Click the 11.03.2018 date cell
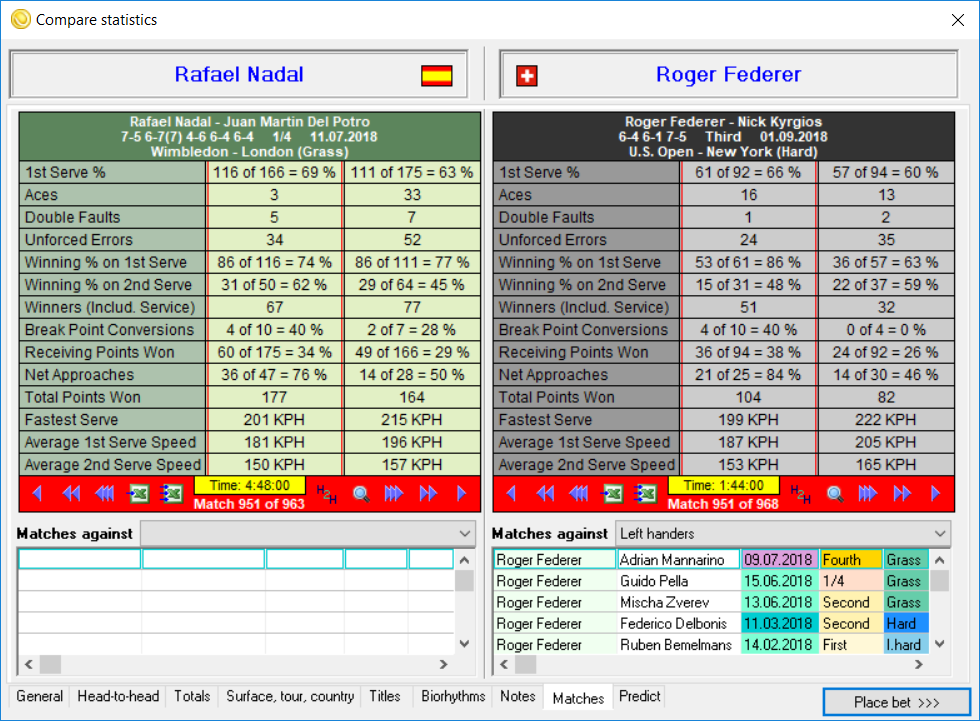Viewport: 980px width, 721px height. 779,624
